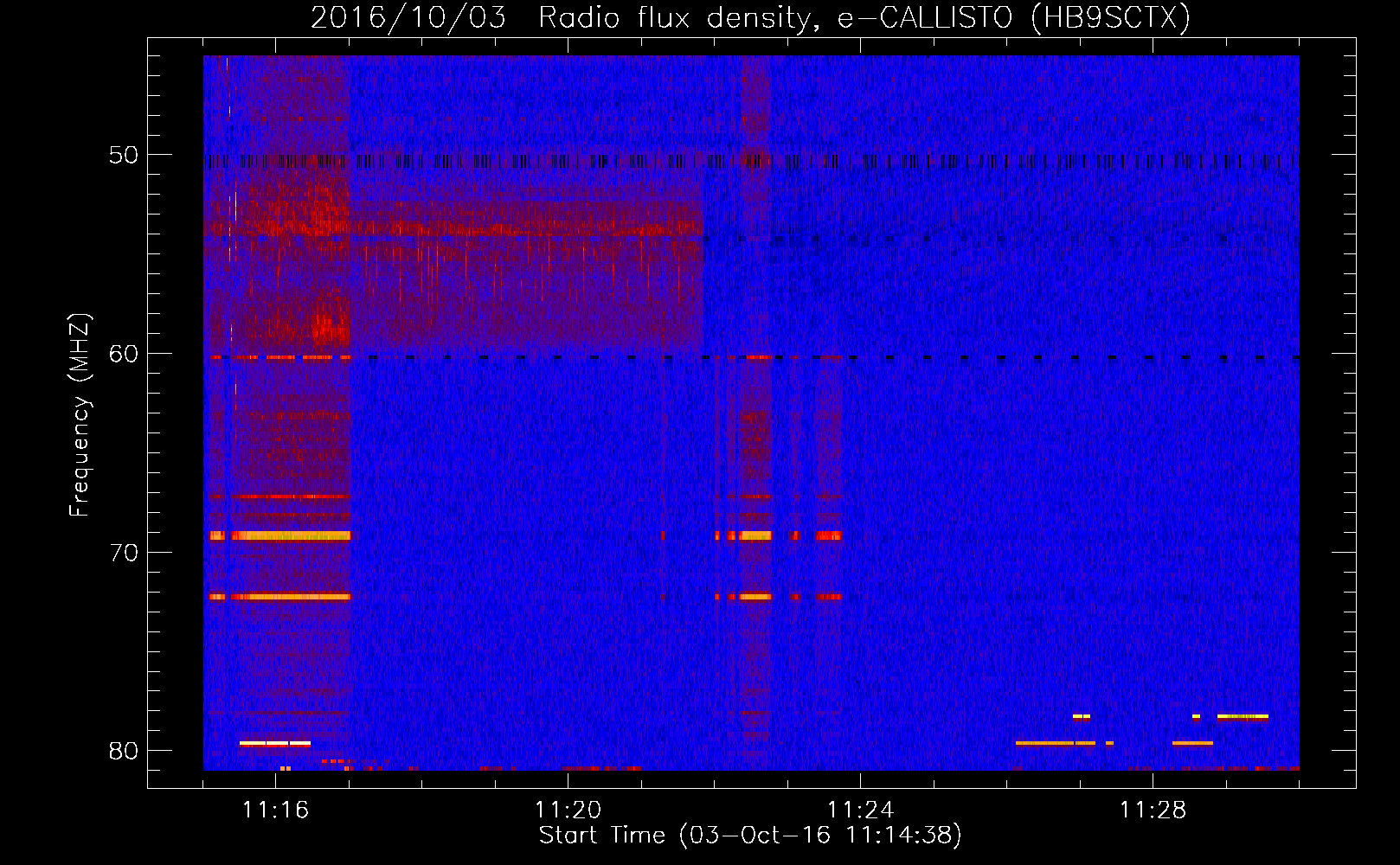The height and width of the screenshot is (865, 1400).
Task: Click the plot title with e-CALLISTO (HB9SCTX)
Action: coord(750,18)
